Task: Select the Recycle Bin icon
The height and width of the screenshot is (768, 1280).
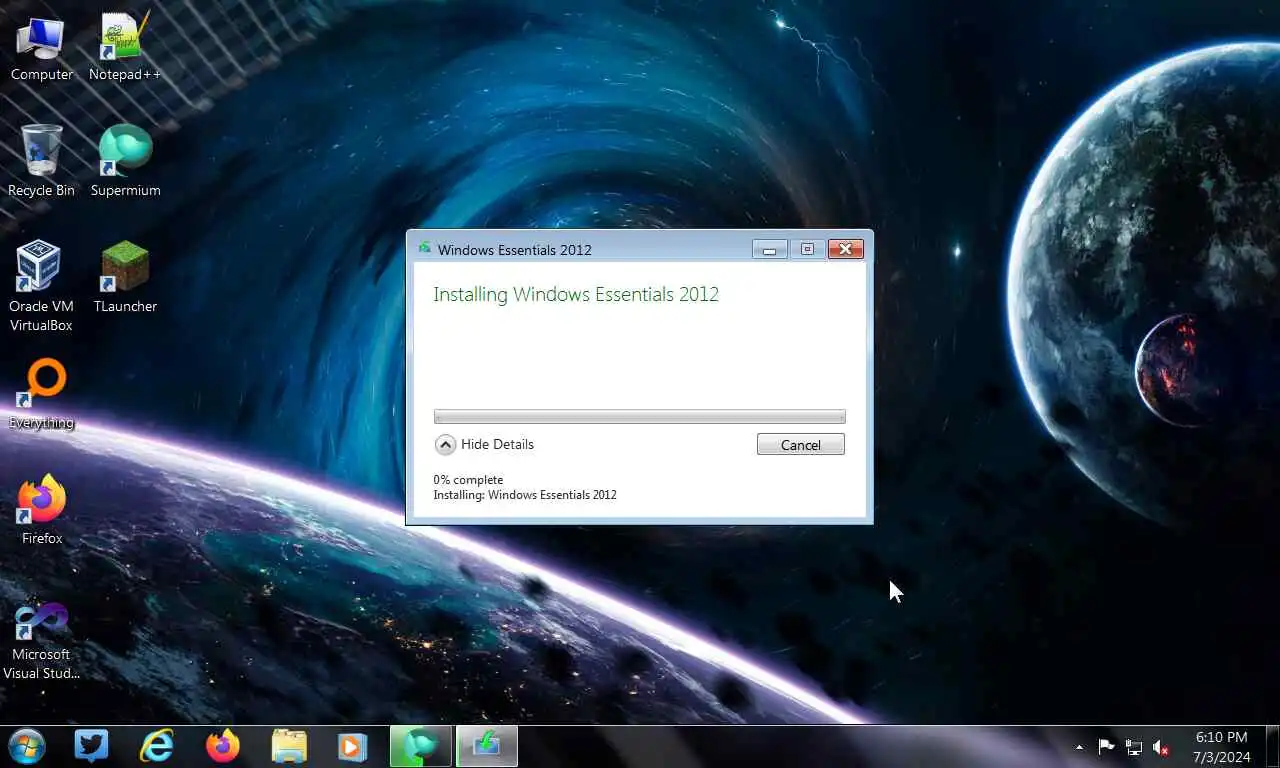Action: [x=41, y=162]
